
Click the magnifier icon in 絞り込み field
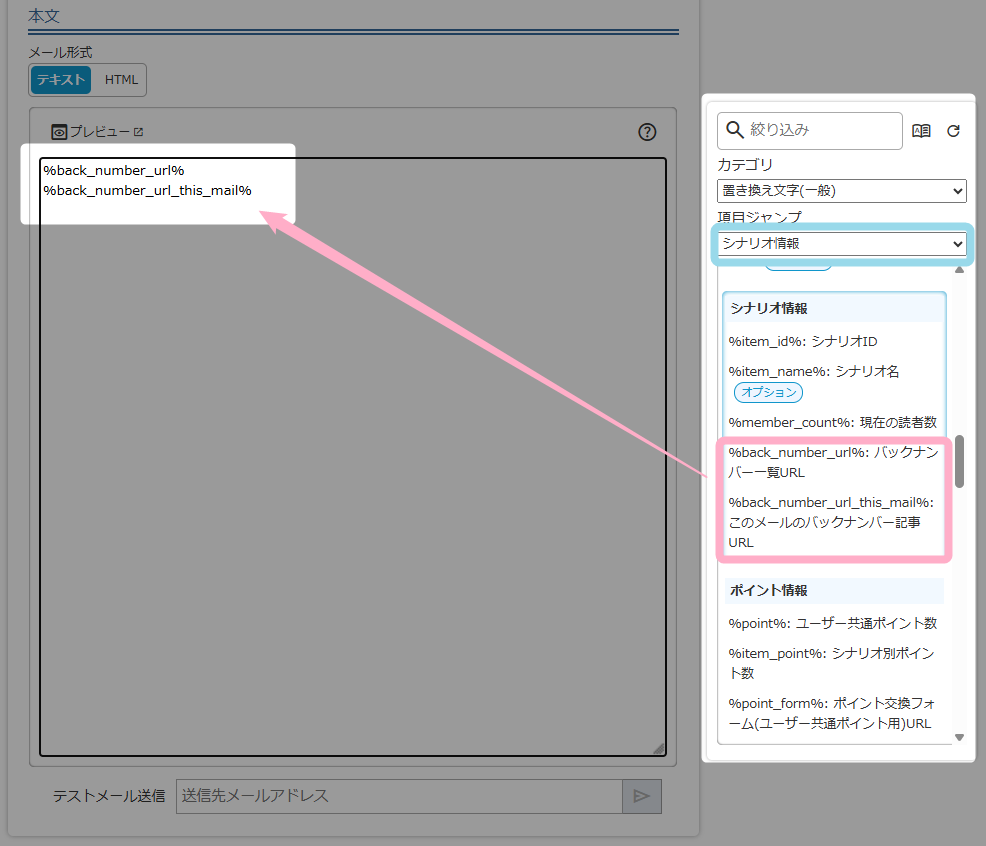(735, 130)
